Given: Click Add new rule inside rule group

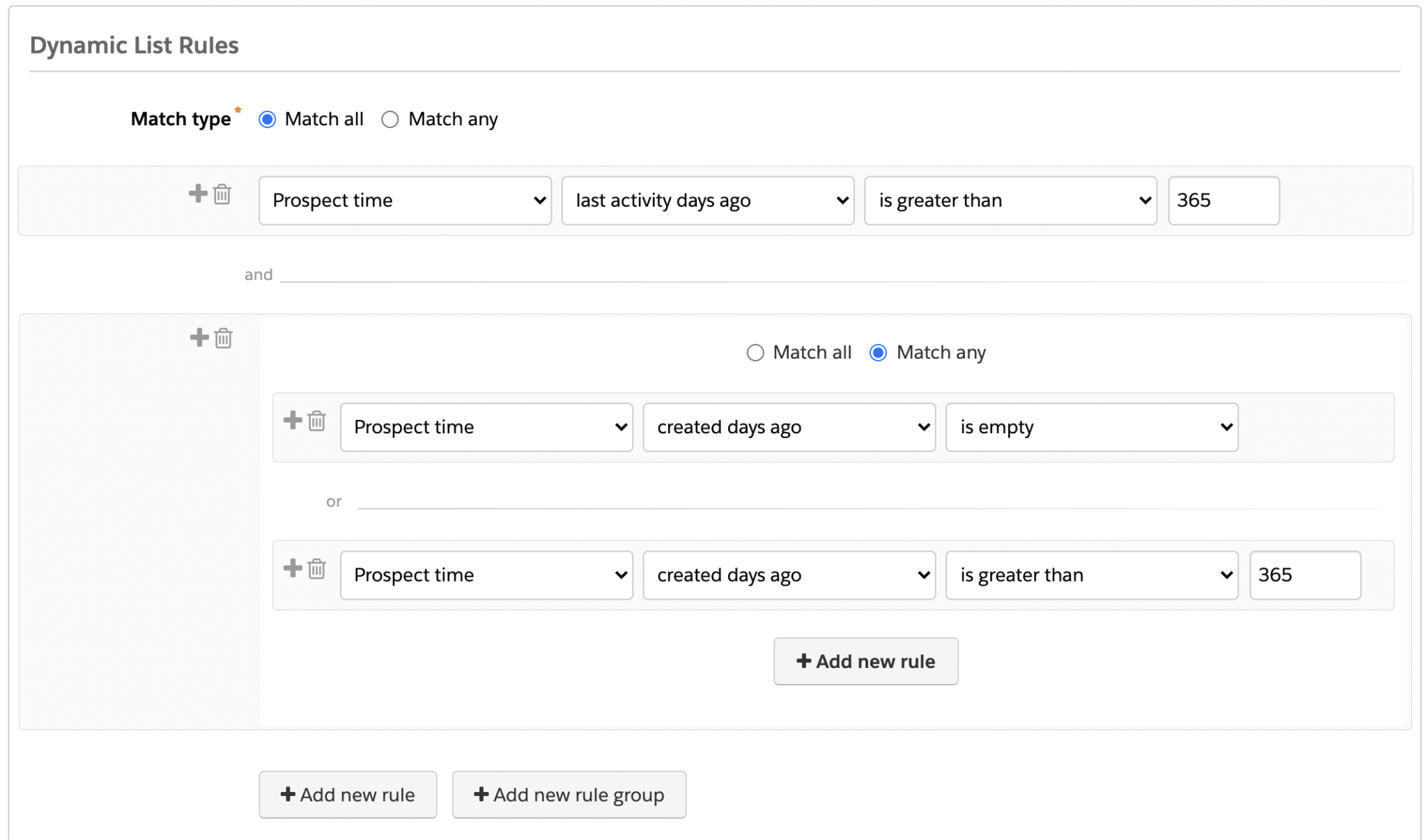Looking at the screenshot, I should pyautogui.click(x=865, y=661).
